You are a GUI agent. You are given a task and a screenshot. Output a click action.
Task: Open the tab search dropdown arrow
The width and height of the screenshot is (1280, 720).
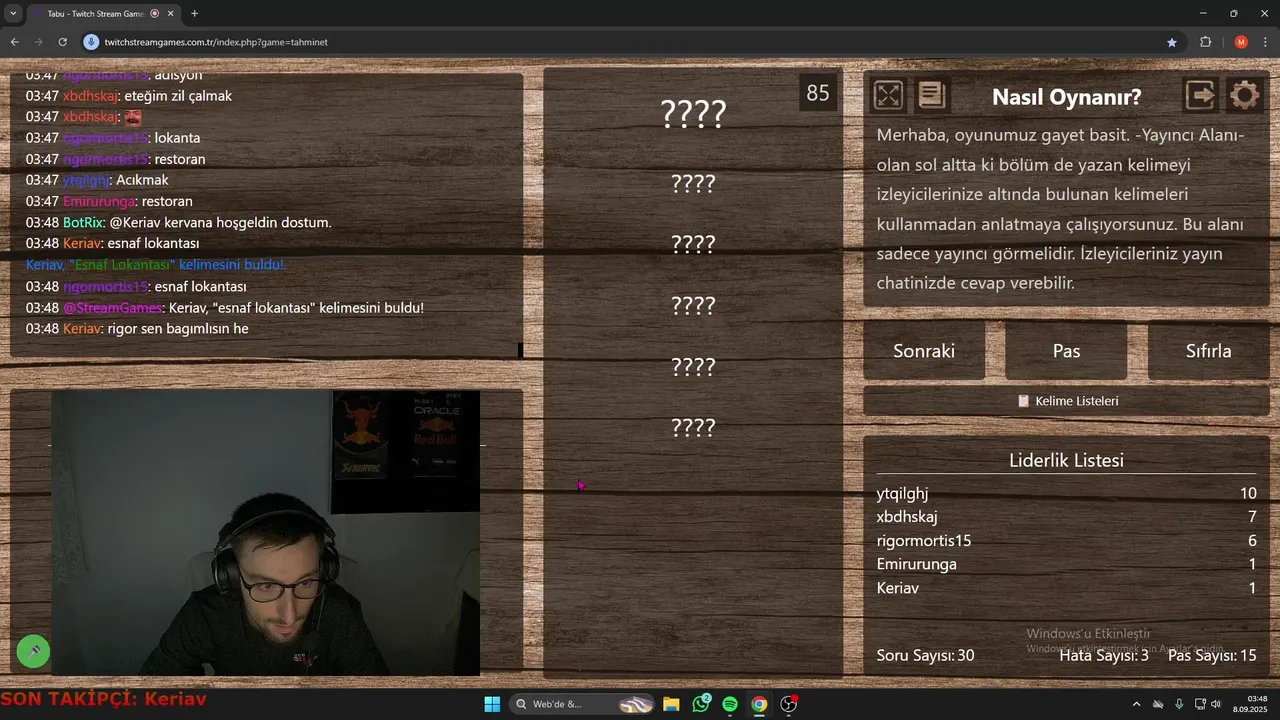click(12, 14)
